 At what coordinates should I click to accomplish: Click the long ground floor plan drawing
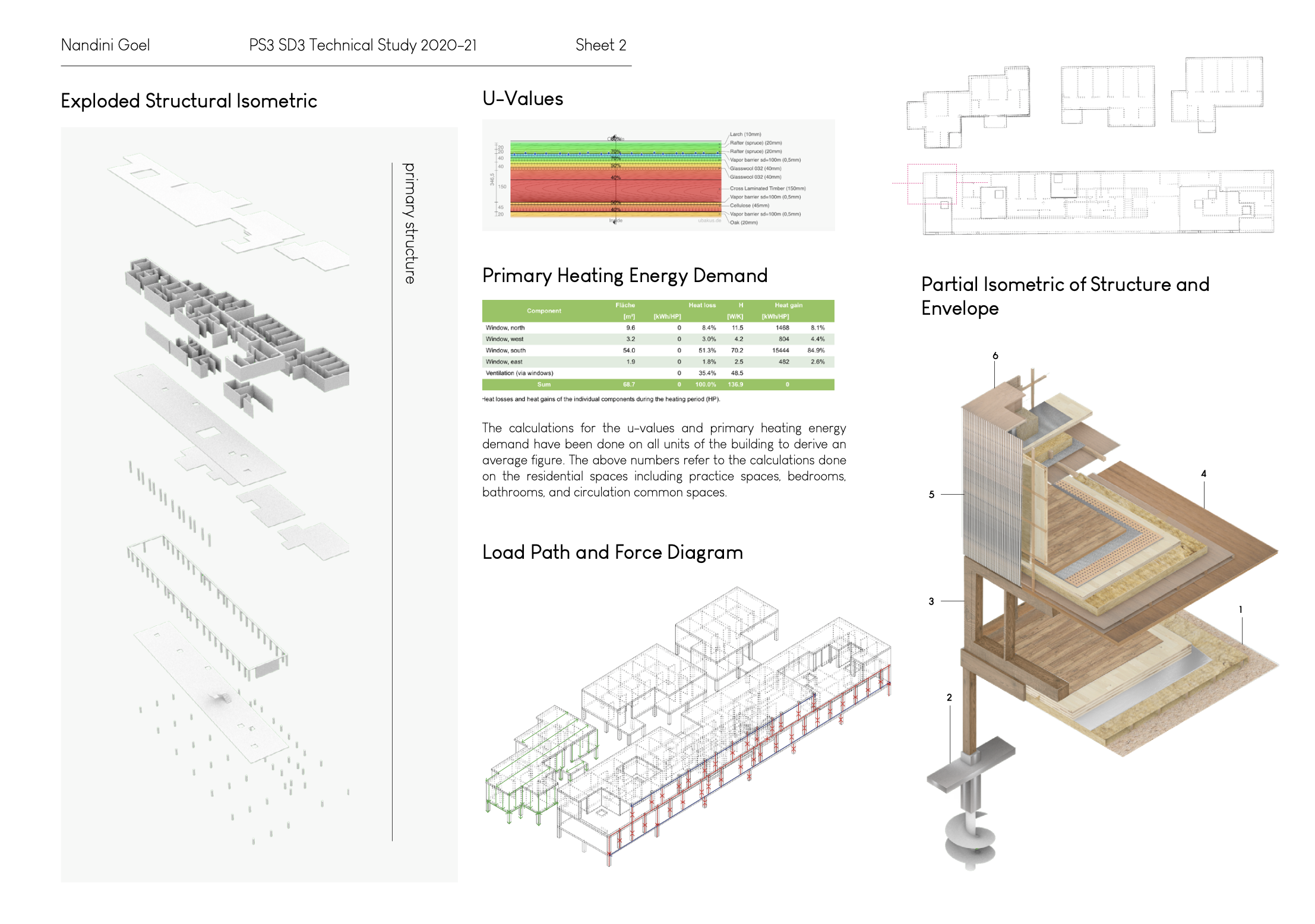click(1099, 202)
